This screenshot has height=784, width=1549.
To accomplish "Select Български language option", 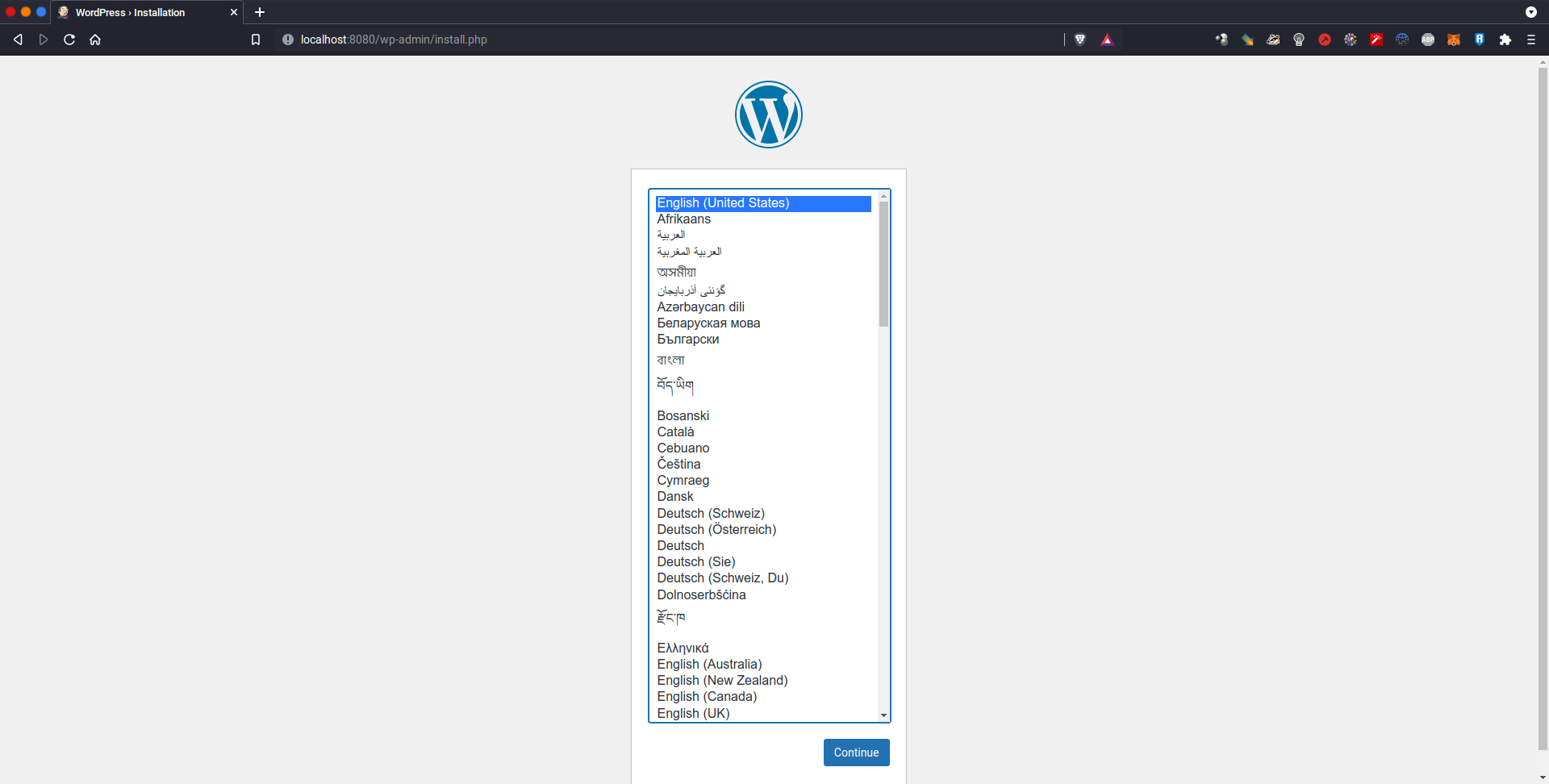I will [763, 340].
